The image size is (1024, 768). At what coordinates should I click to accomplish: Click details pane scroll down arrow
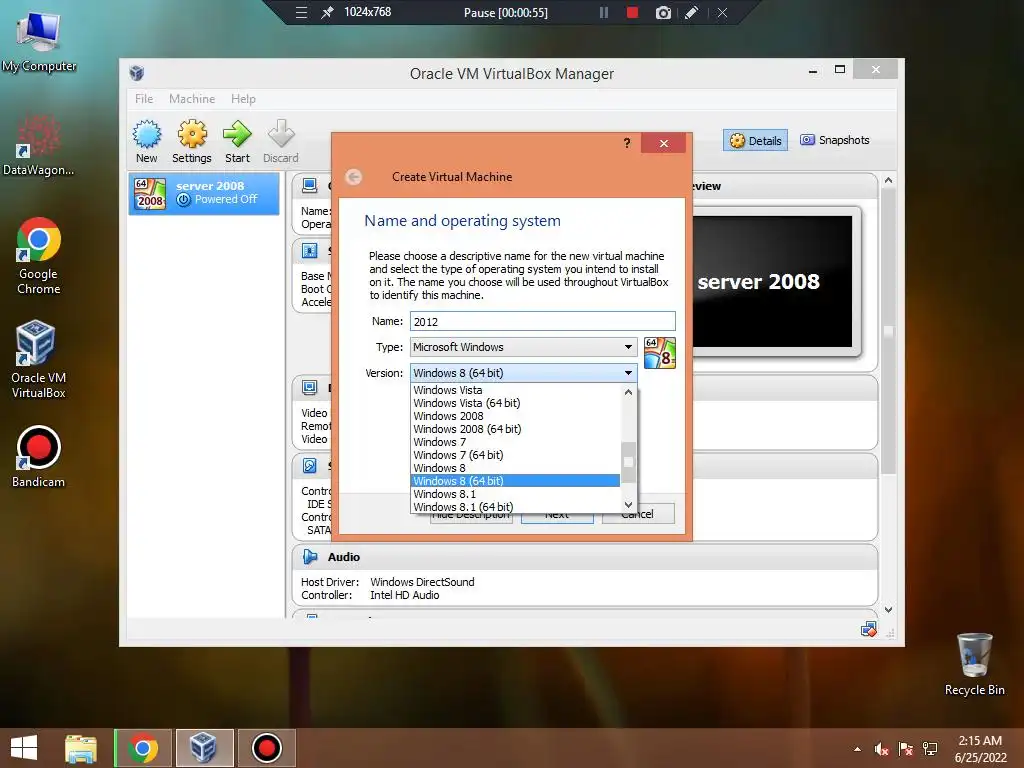point(888,610)
